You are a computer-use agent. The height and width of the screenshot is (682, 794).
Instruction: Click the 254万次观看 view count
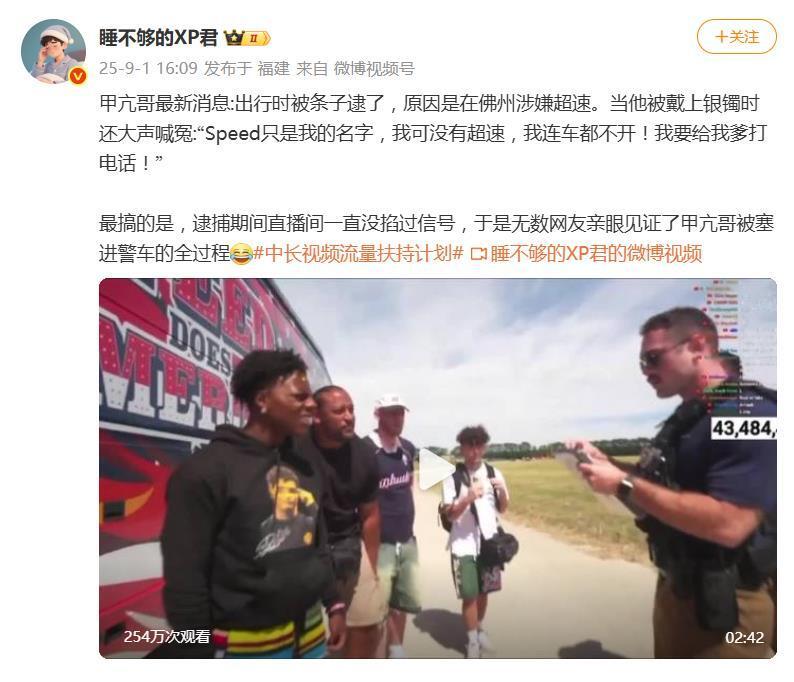coord(167,636)
